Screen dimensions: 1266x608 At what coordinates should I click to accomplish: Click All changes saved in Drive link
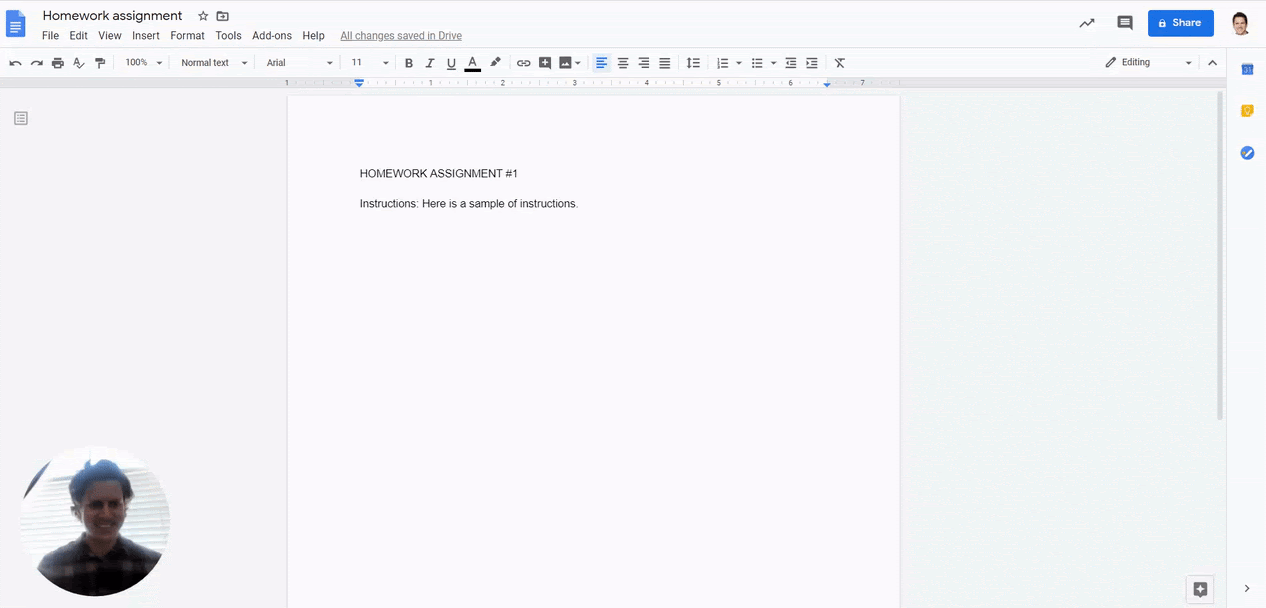[401, 36]
